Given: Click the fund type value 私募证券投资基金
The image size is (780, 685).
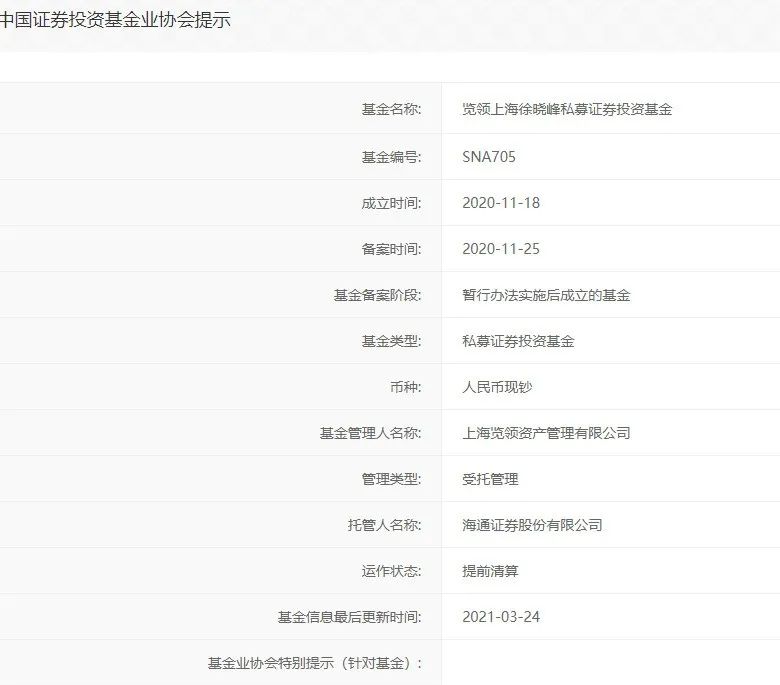Looking at the screenshot, I should (518, 341).
